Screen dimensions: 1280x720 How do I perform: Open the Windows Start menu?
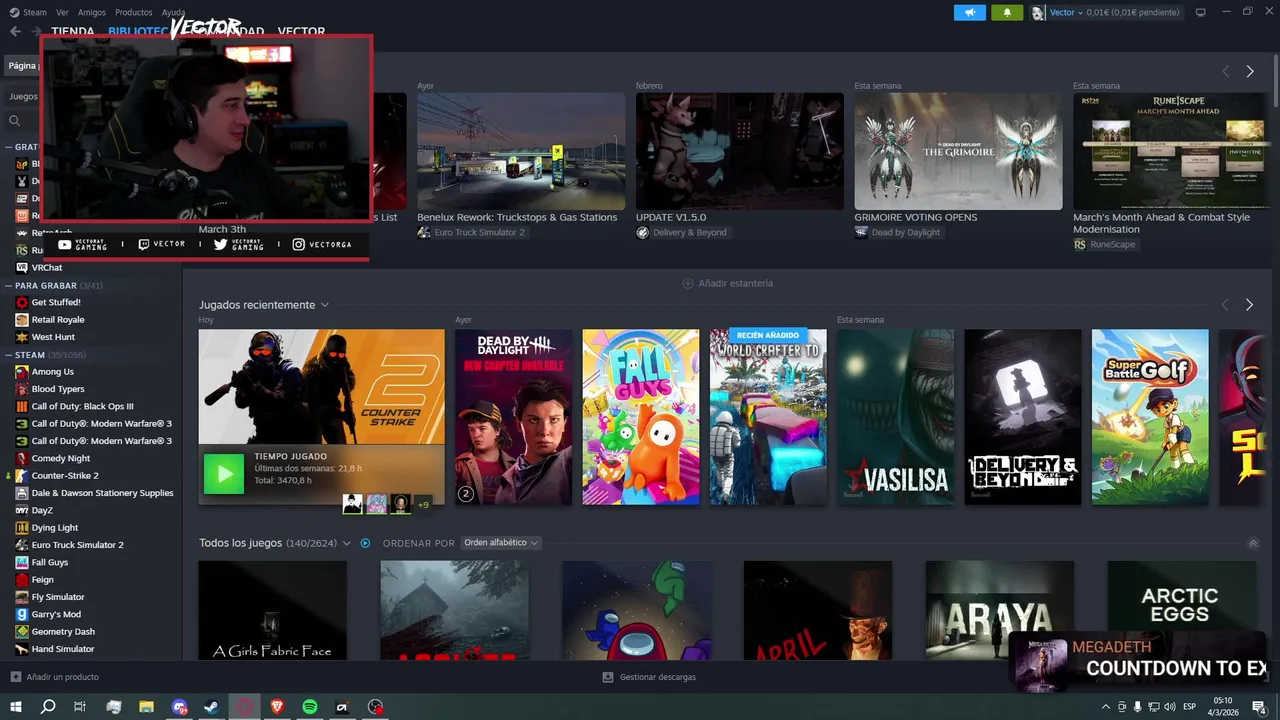click(16, 707)
